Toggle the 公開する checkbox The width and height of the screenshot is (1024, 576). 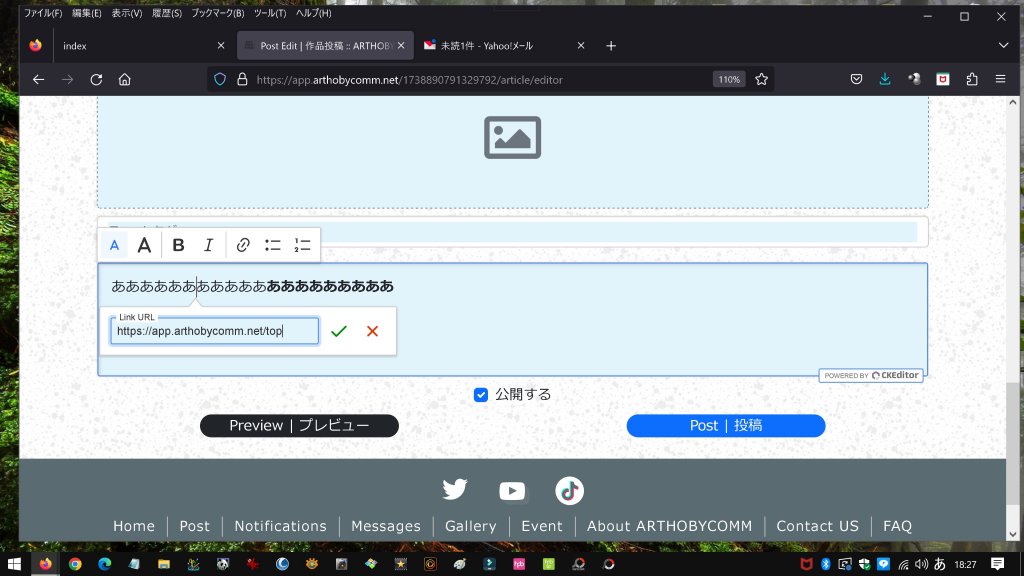tap(481, 395)
